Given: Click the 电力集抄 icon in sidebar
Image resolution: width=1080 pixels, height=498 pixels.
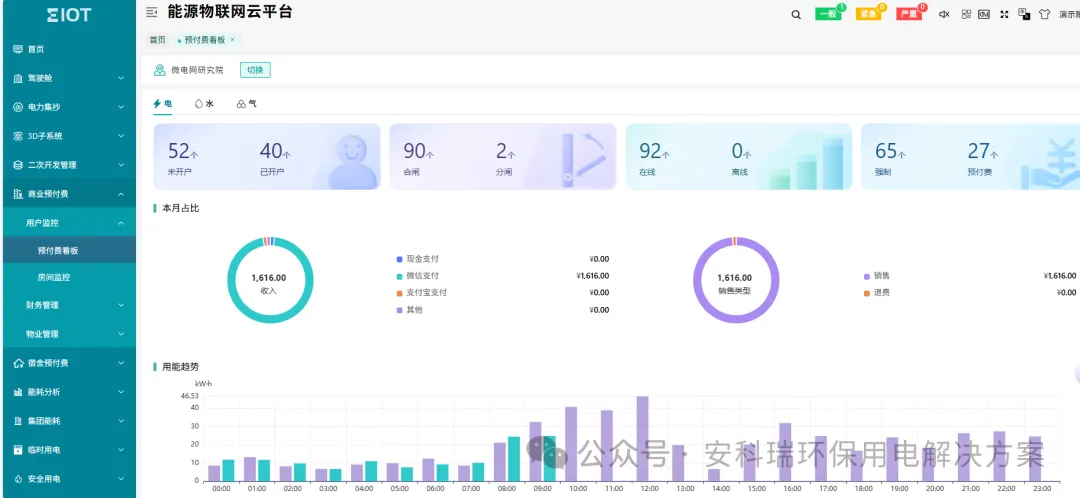Looking at the screenshot, I should [18, 107].
